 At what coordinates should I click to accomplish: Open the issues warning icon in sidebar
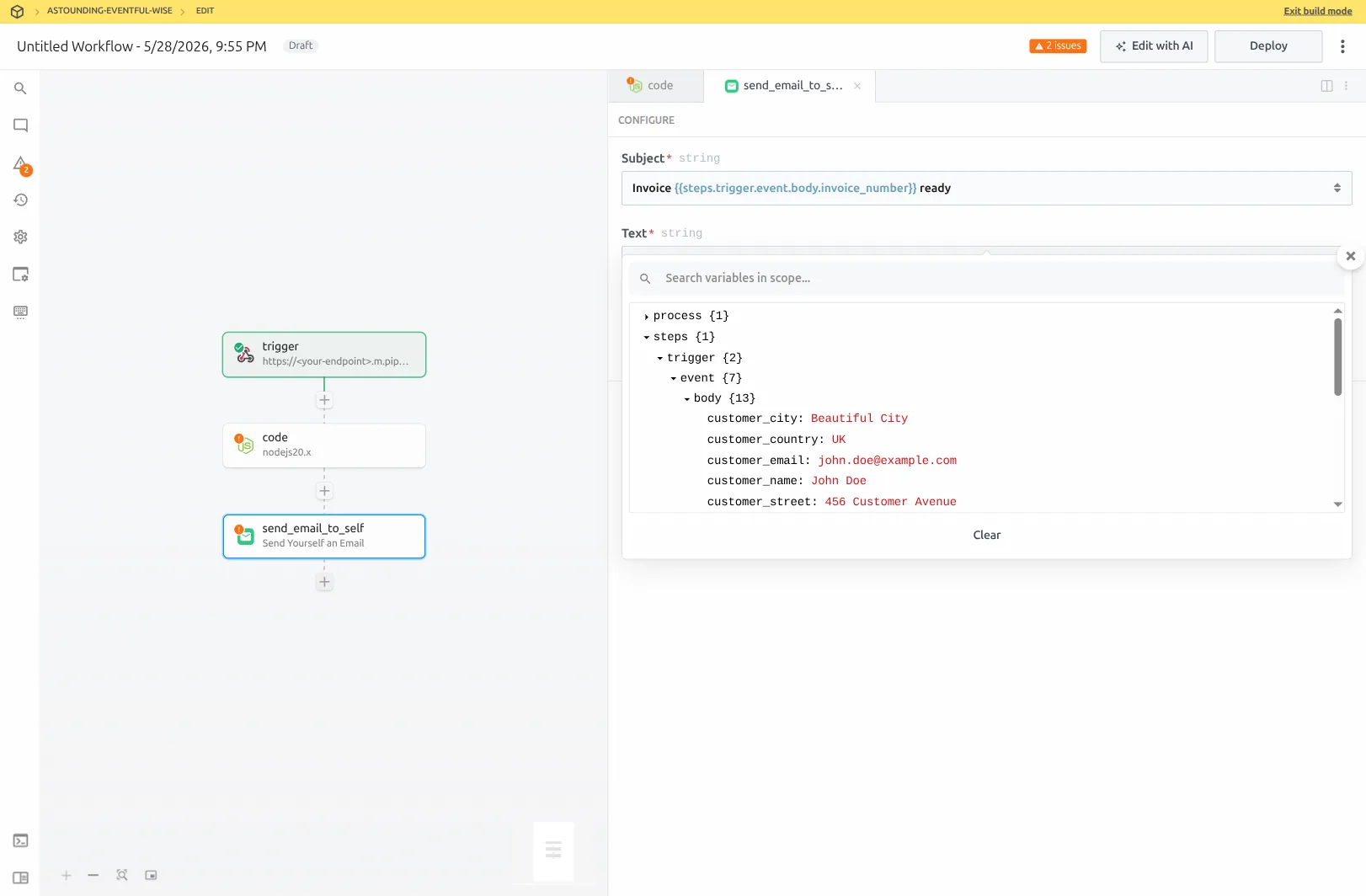pos(21,164)
